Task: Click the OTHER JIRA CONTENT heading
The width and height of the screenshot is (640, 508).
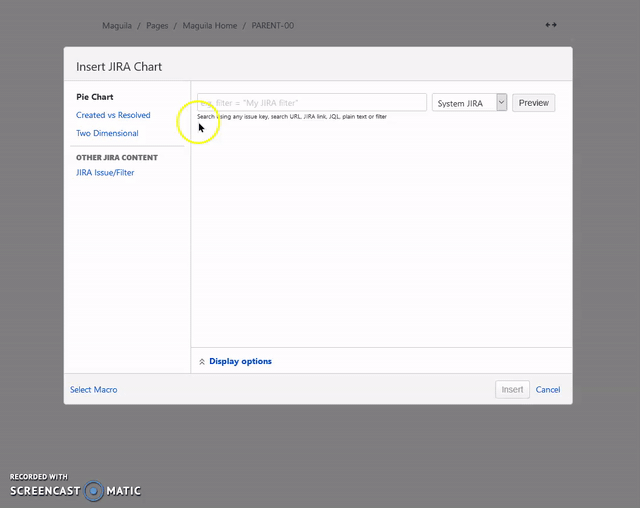Action: pyautogui.click(x=117, y=158)
